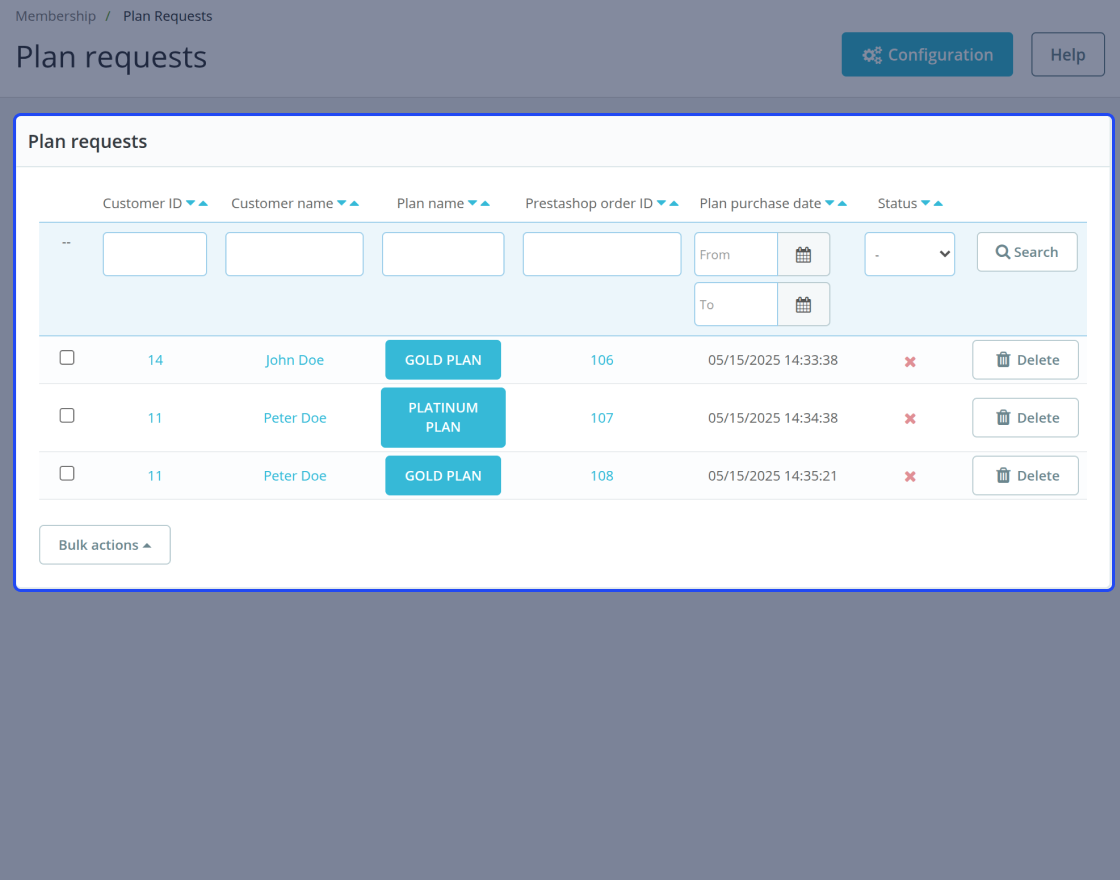The height and width of the screenshot is (880, 1120).
Task: Open calendar for From date
Action: coord(804,254)
